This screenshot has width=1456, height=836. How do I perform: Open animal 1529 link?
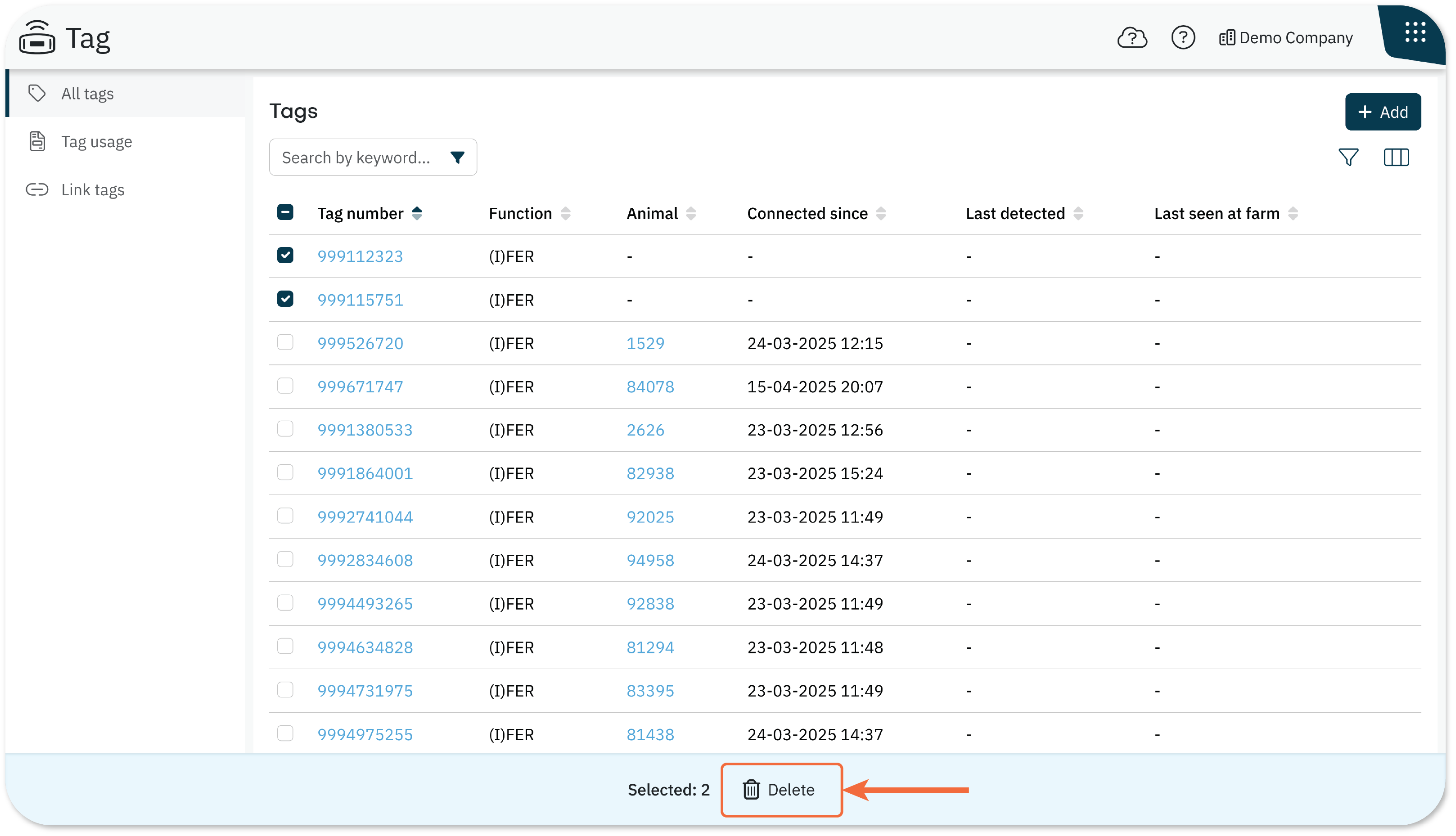(645, 343)
